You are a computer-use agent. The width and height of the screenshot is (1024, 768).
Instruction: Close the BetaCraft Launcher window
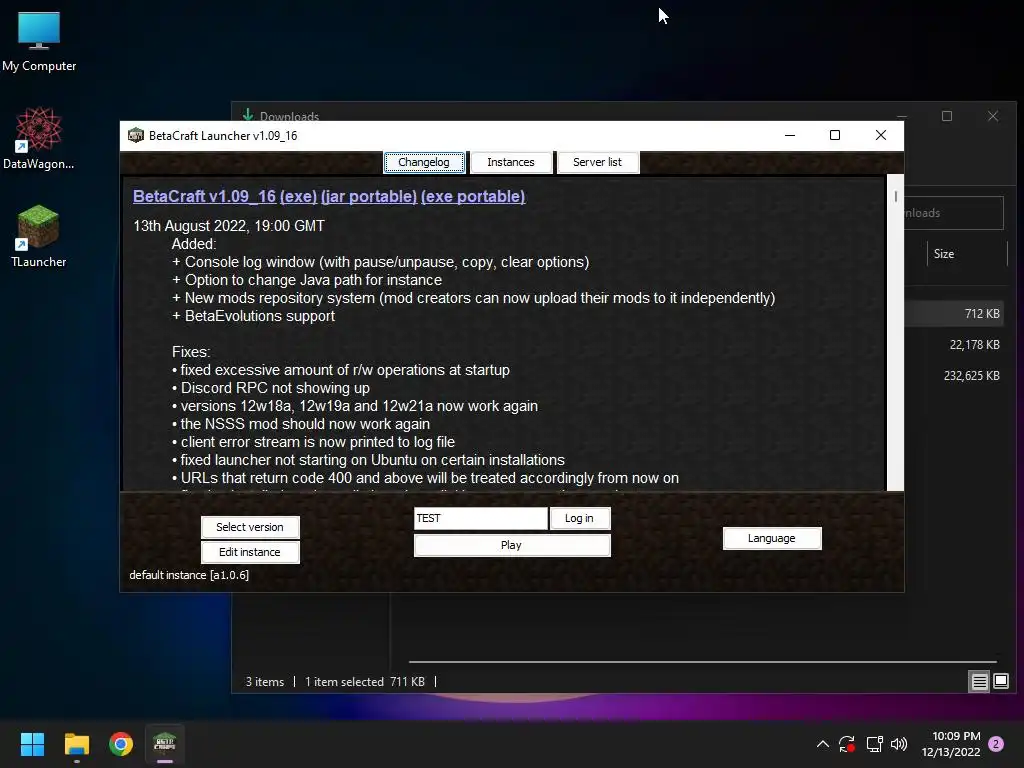(x=880, y=135)
